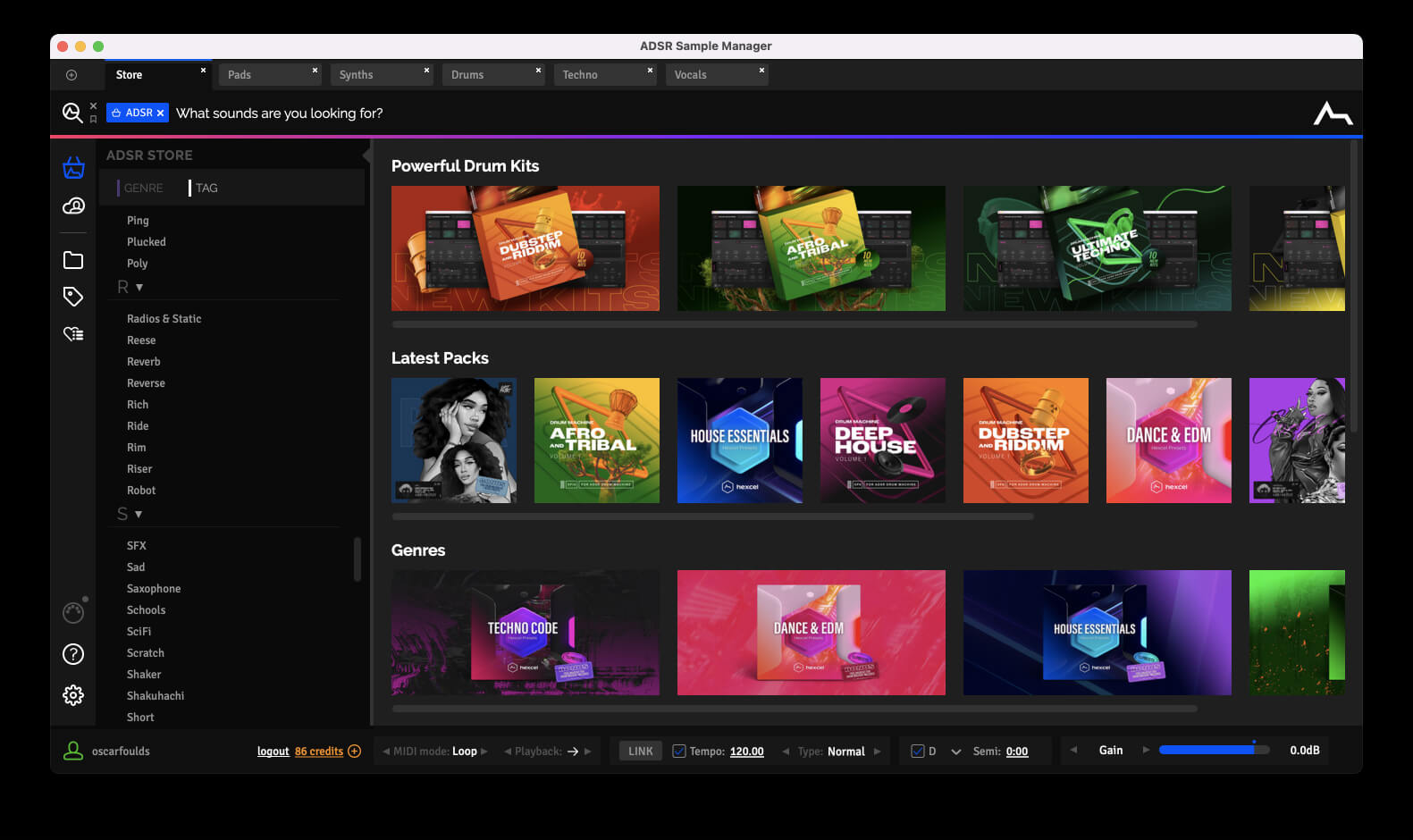Switch filter list to GENRE
The width and height of the screenshot is (1413, 840).
pyautogui.click(x=143, y=188)
